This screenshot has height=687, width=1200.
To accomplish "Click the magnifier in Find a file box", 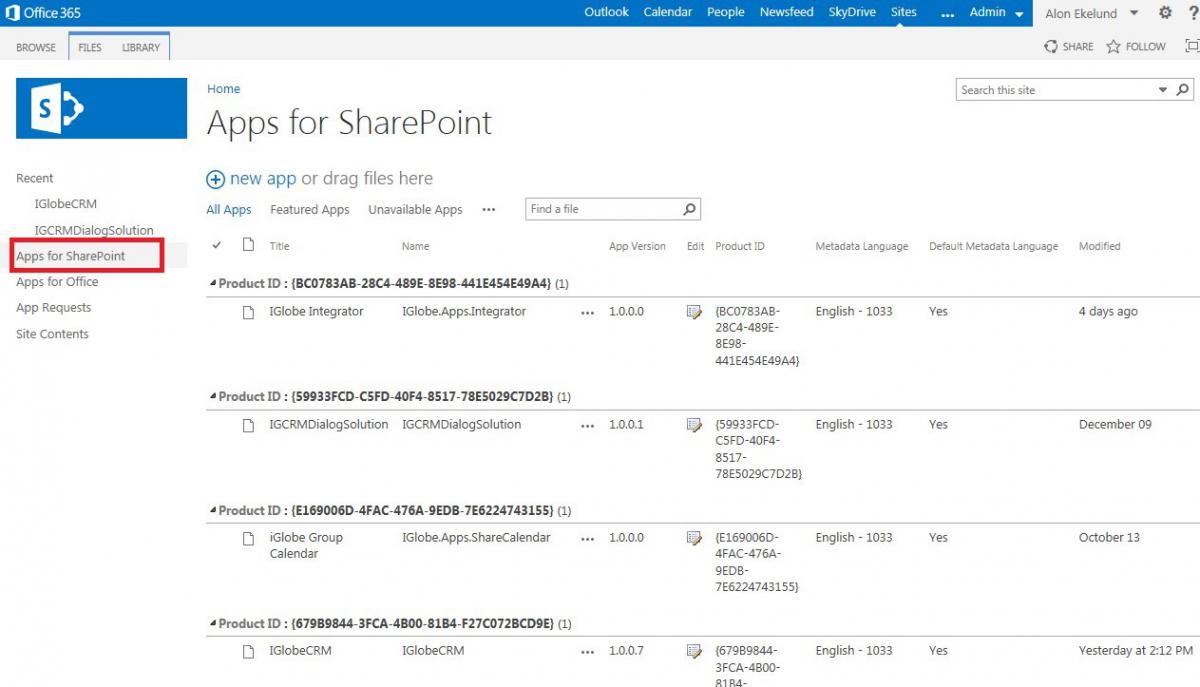I will pyautogui.click(x=689, y=209).
